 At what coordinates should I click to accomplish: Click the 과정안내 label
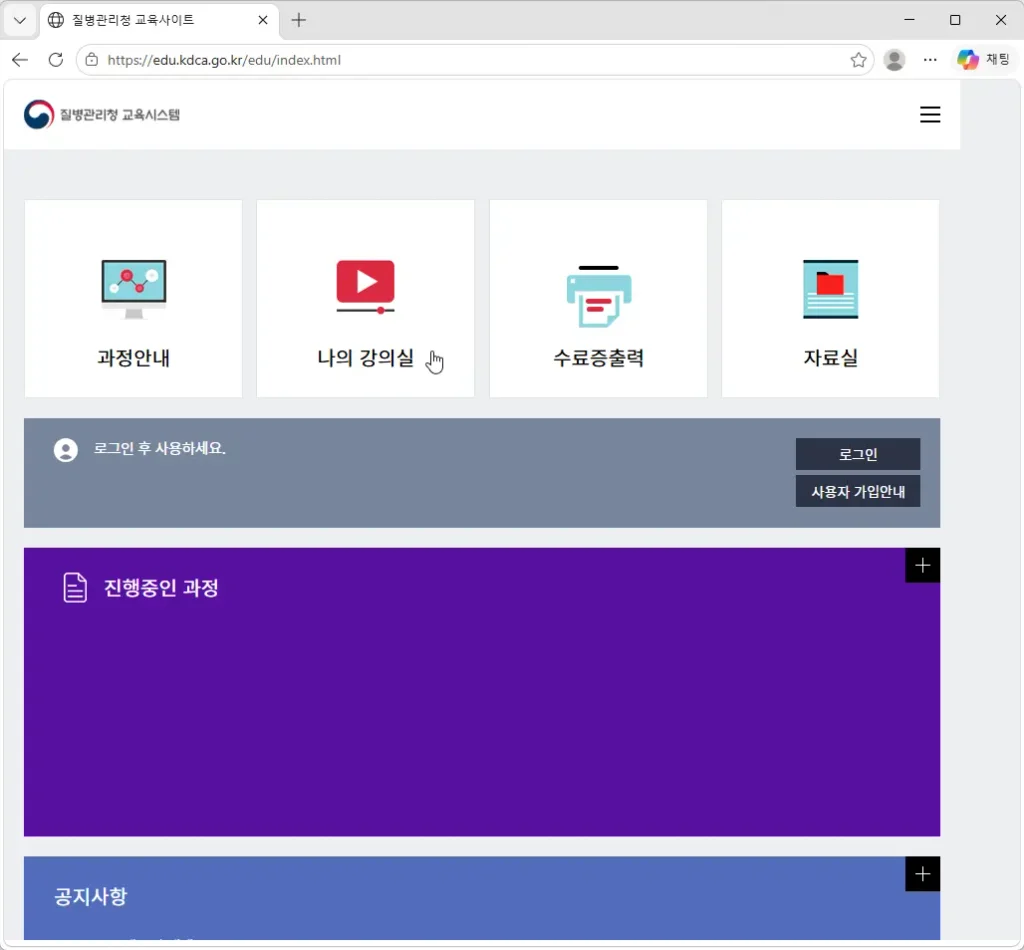[134, 358]
